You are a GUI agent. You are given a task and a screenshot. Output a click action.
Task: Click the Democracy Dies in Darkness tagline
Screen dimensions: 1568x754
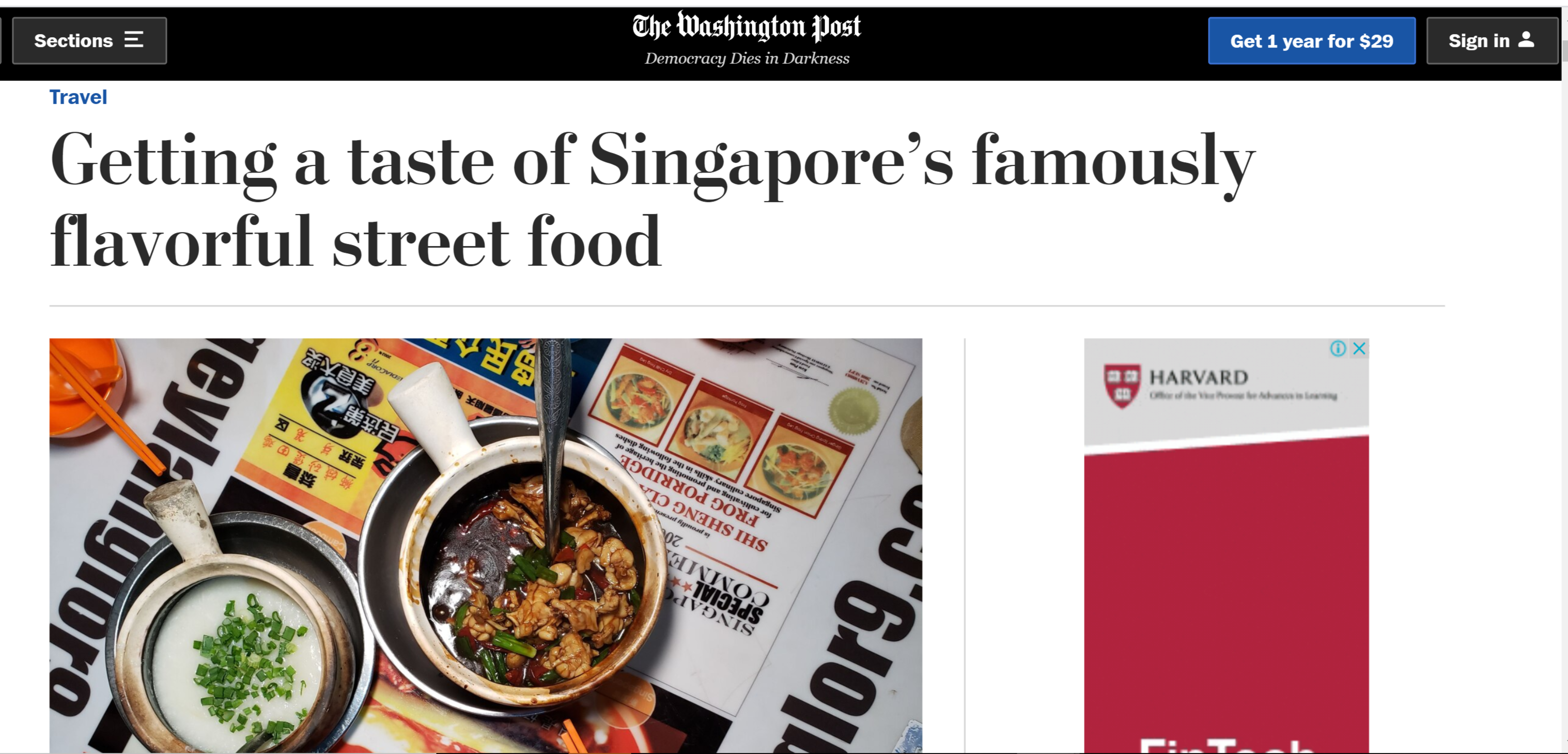pos(747,58)
